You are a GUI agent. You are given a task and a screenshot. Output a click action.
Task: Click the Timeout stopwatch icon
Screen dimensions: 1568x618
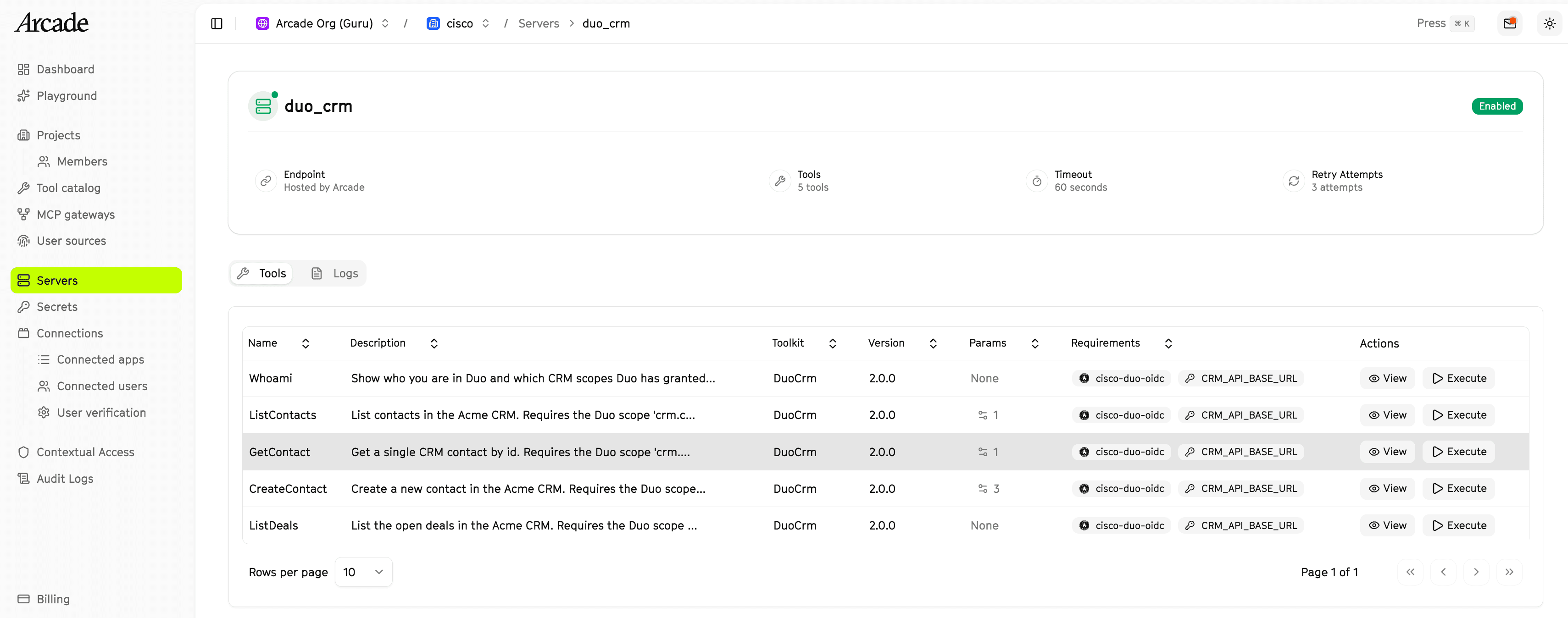[1037, 181]
